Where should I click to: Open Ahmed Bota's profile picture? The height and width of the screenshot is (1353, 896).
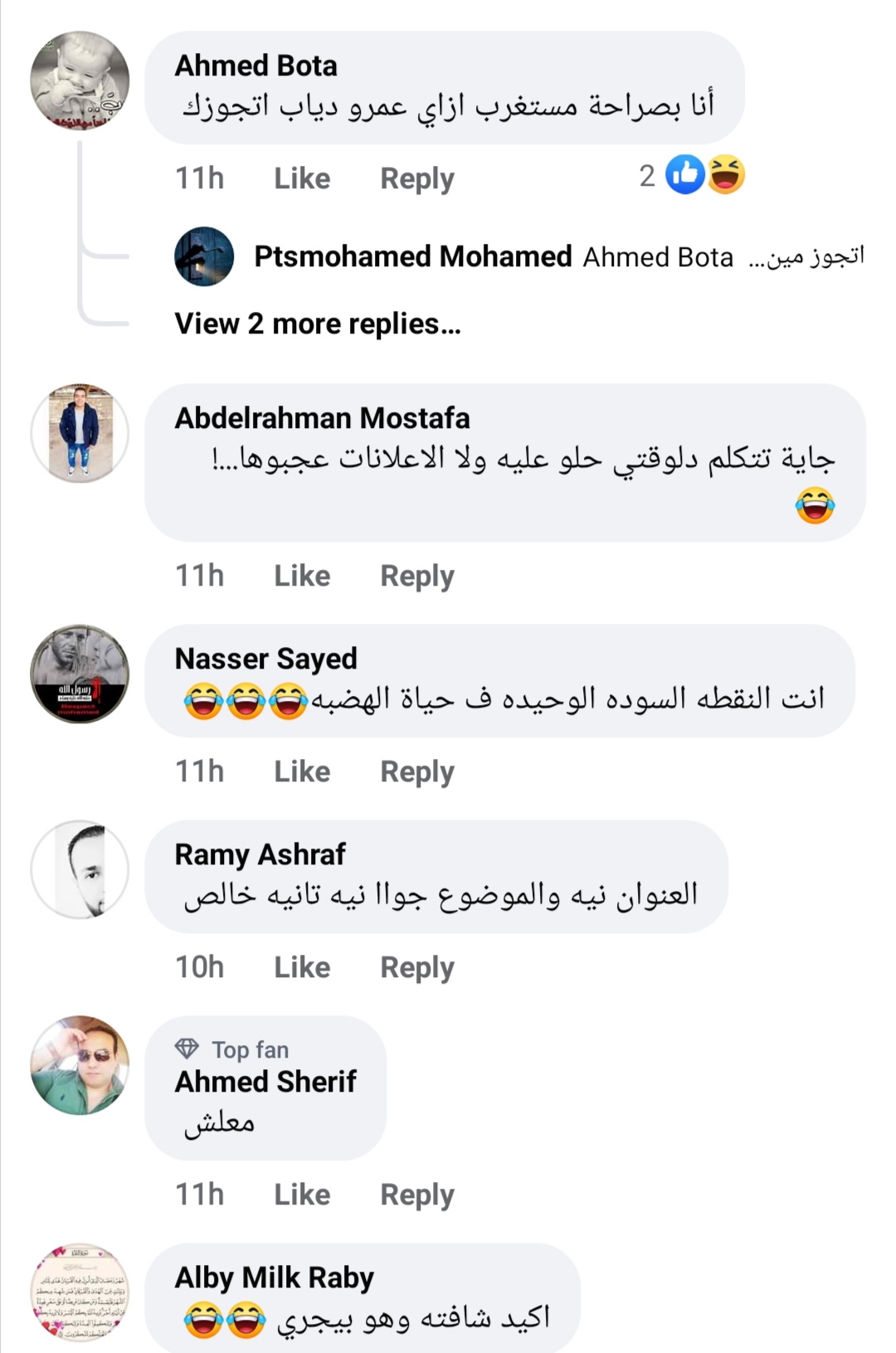[x=80, y=80]
